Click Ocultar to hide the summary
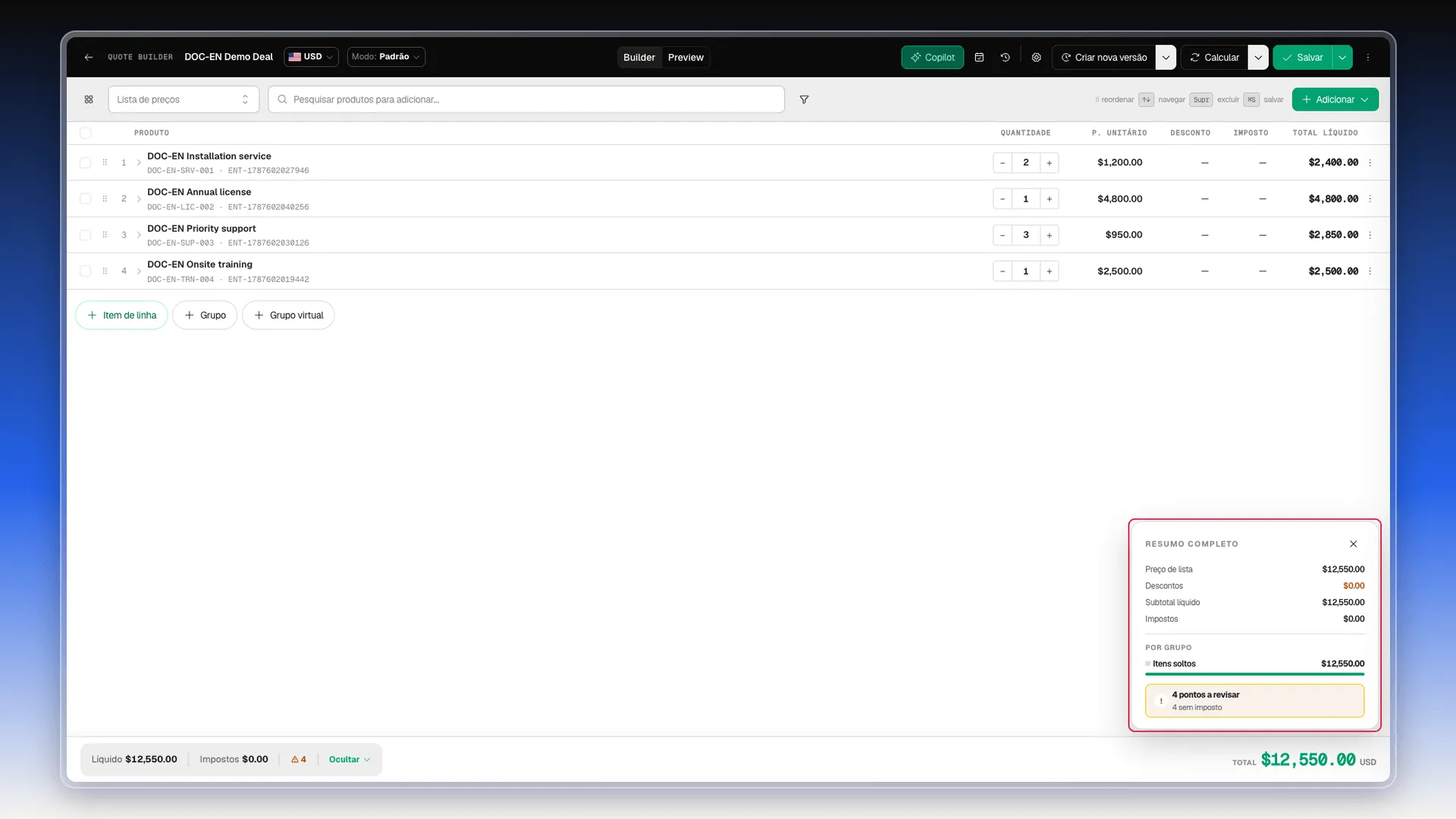 [x=350, y=759]
